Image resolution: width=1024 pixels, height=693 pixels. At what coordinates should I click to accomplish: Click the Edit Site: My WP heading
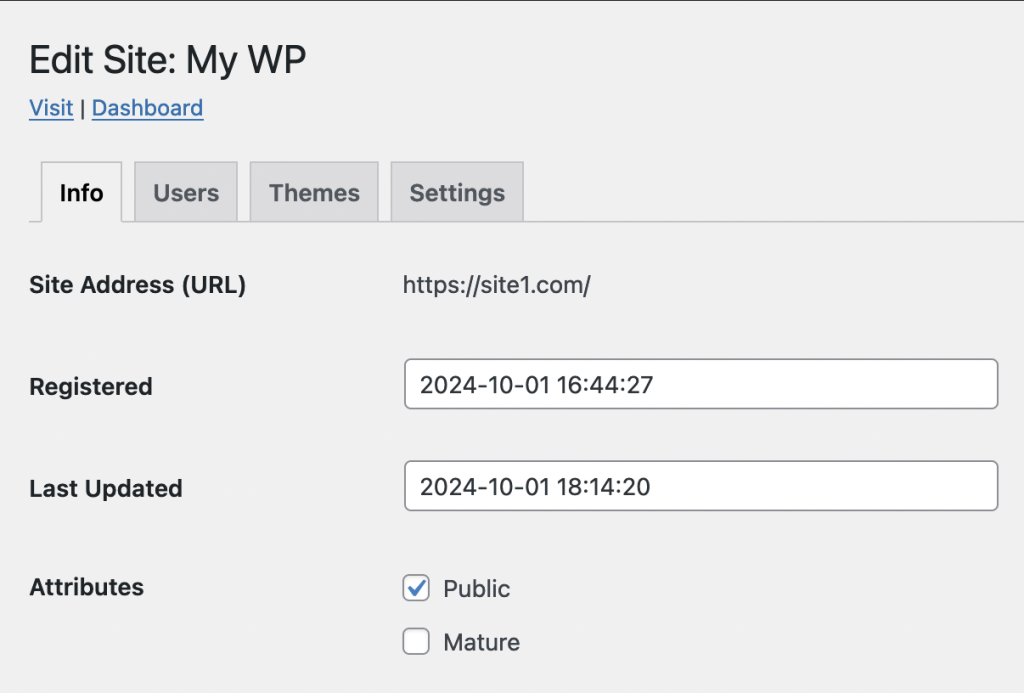pos(167,61)
